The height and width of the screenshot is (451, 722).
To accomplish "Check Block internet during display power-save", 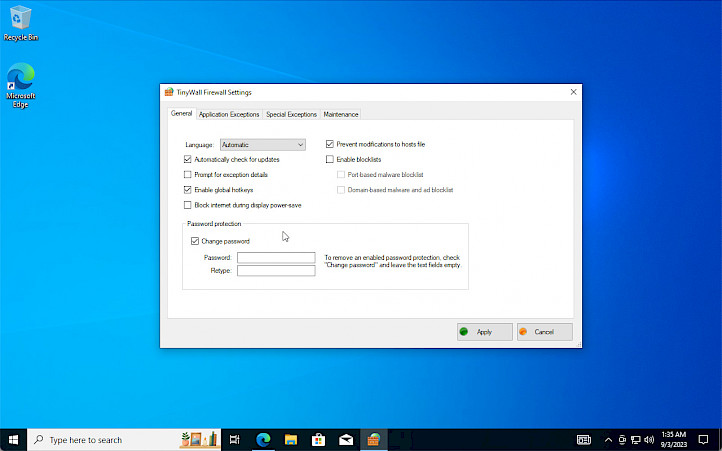I will coord(187,205).
